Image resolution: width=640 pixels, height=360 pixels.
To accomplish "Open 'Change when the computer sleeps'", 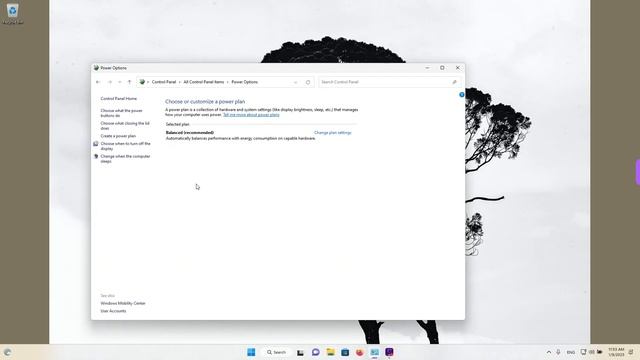I will [125, 159].
